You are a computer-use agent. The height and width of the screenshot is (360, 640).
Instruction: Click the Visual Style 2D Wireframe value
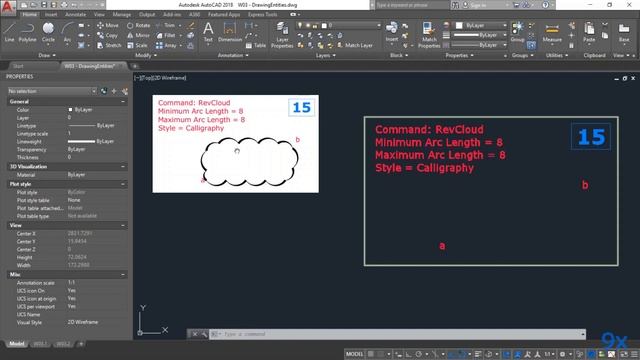[x=82, y=322]
